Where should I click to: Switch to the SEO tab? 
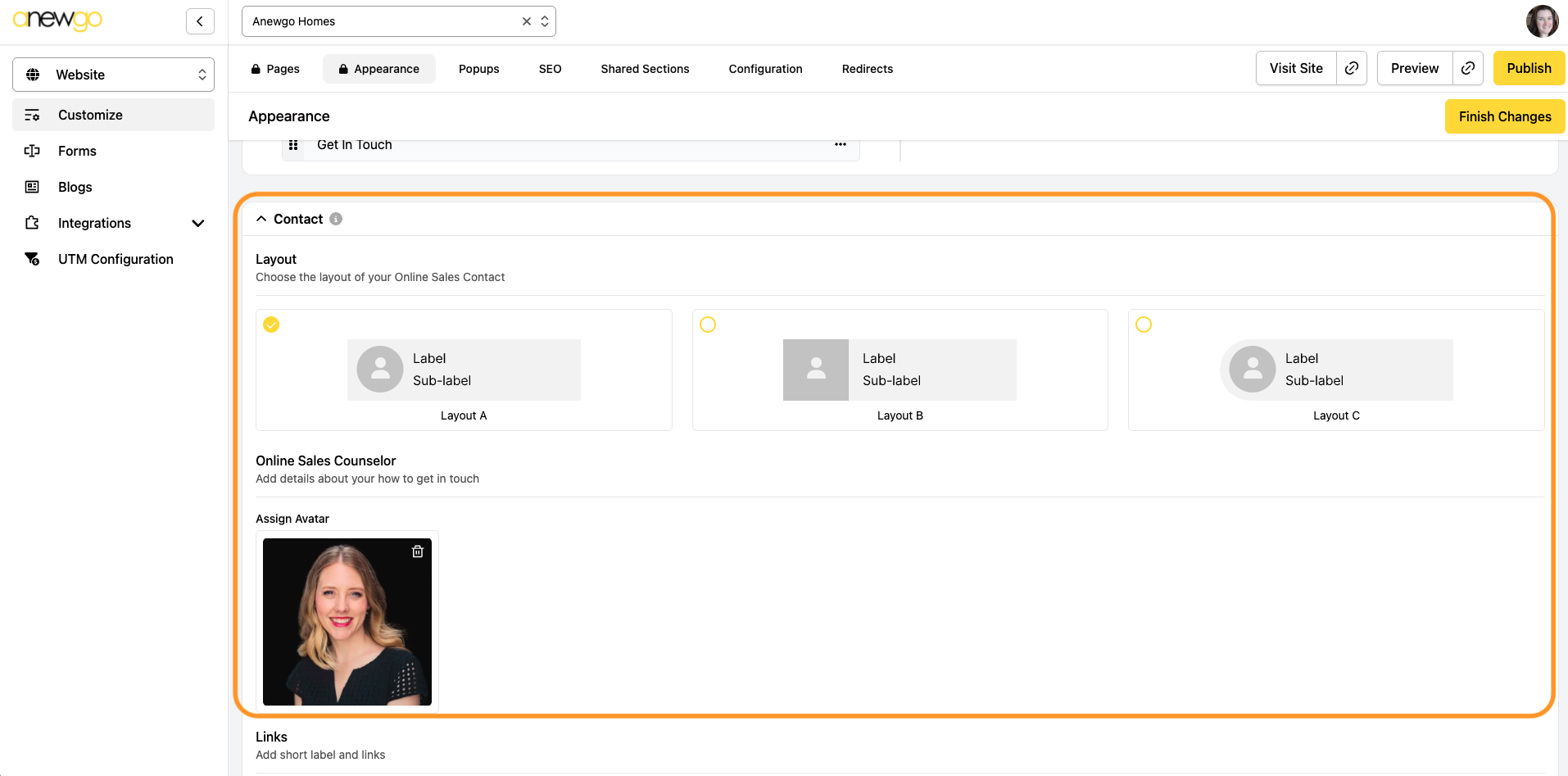coord(550,69)
